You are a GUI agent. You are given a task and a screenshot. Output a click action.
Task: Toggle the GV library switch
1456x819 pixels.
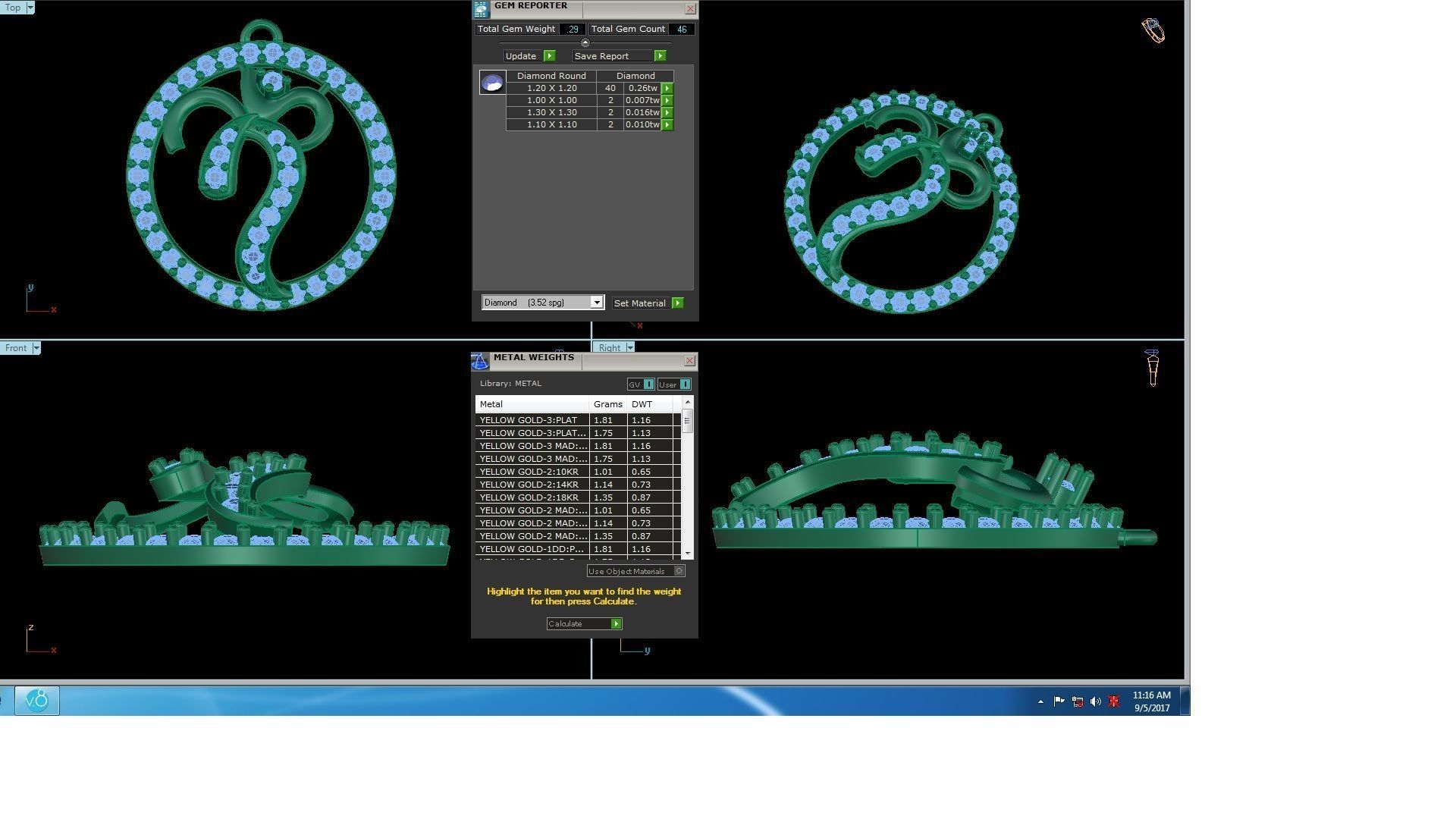(x=648, y=384)
